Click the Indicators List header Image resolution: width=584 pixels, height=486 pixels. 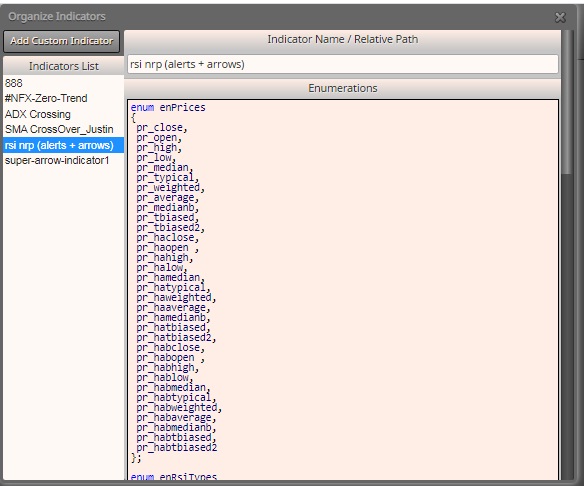pos(63,66)
